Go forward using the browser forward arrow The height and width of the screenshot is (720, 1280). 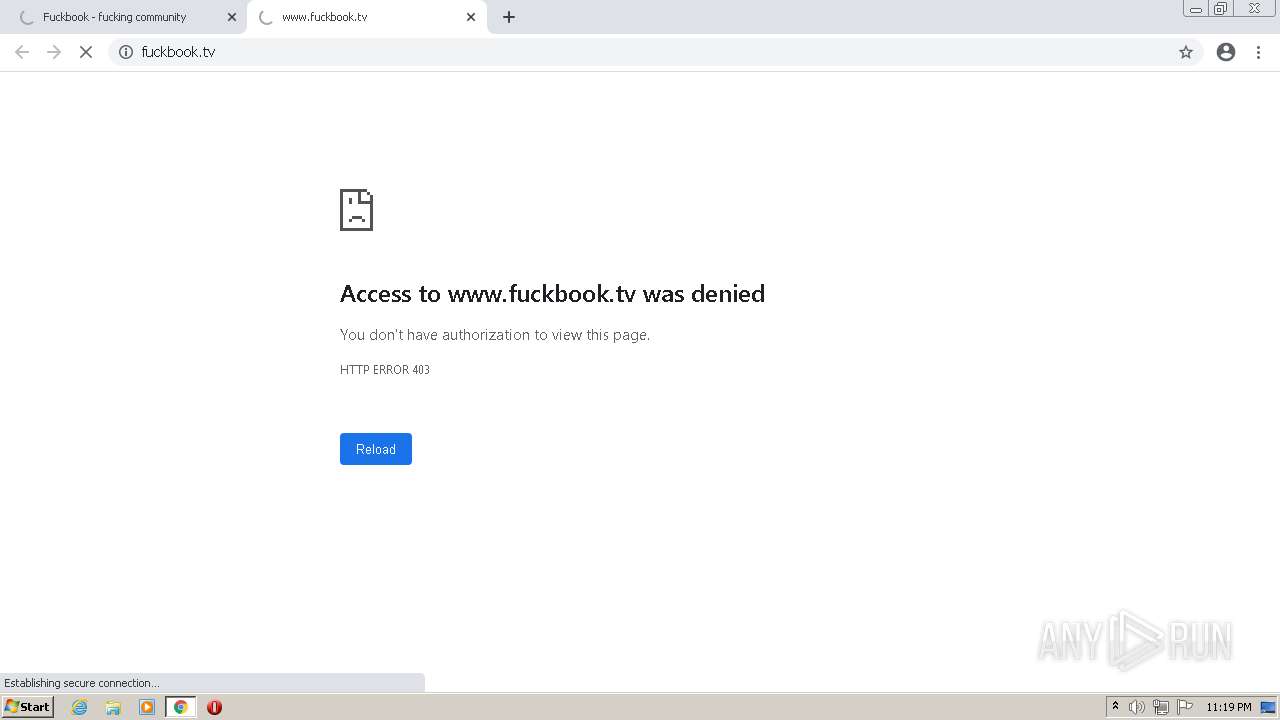(54, 52)
